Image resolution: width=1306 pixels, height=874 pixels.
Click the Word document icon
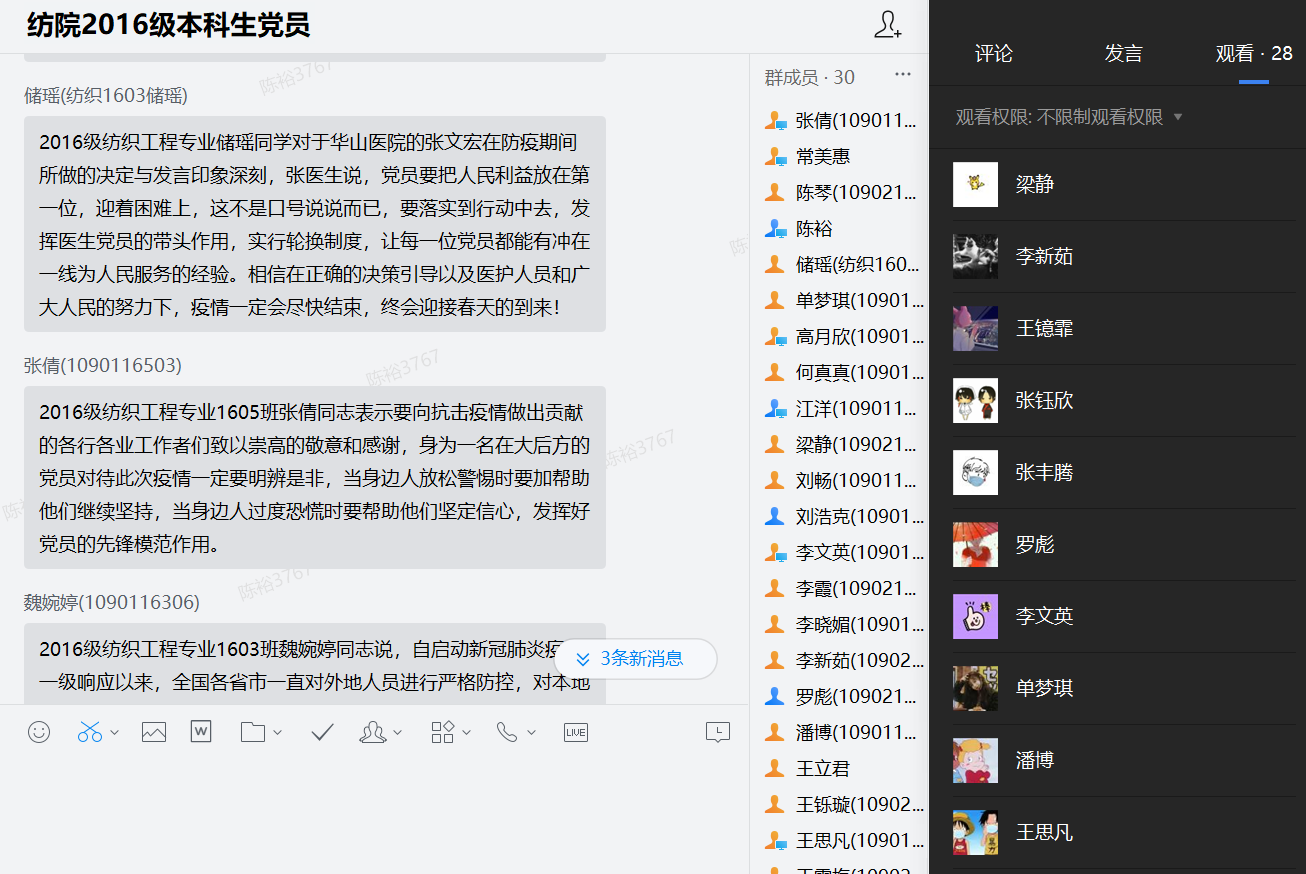point(201,732)
